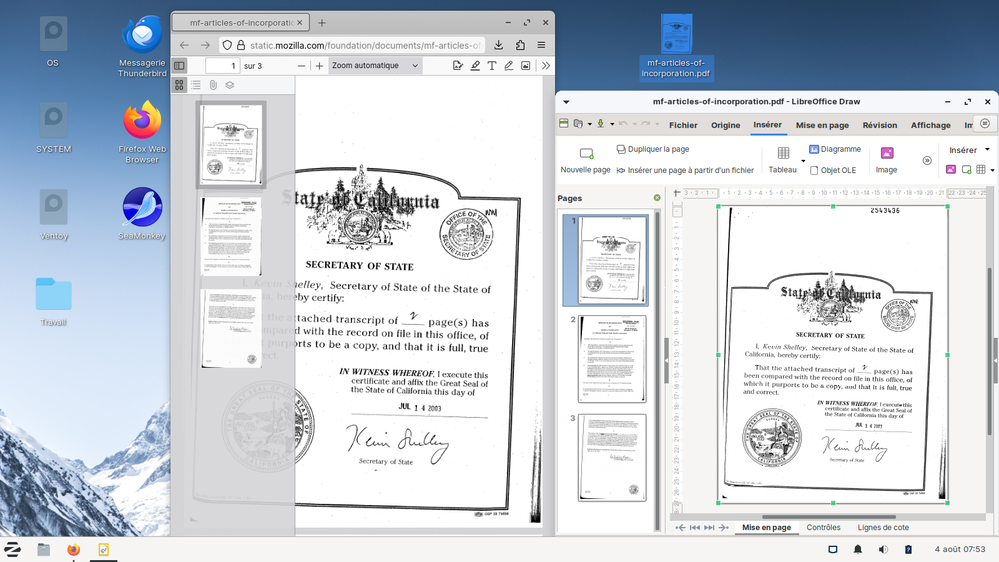Screen dimensions: 999x562
Task: Select the PDF add text tool
Action: 491,66
